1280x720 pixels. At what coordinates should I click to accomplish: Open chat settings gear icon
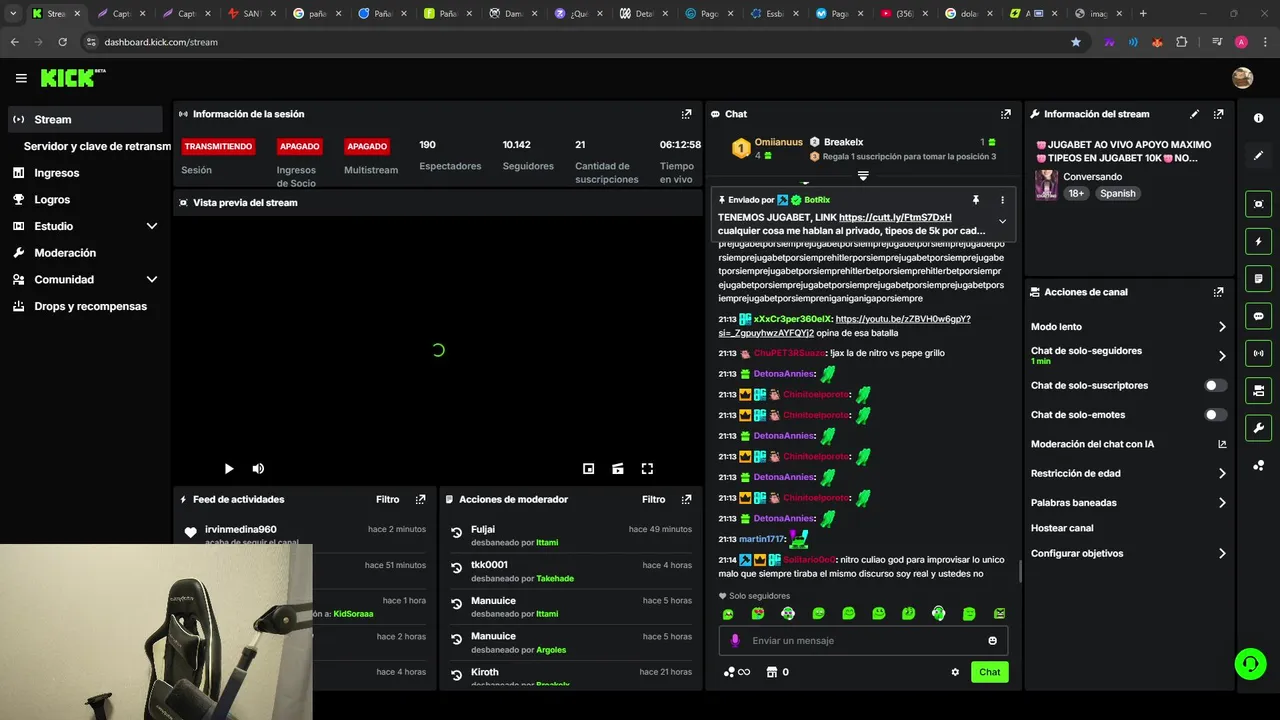pos(955,672)
